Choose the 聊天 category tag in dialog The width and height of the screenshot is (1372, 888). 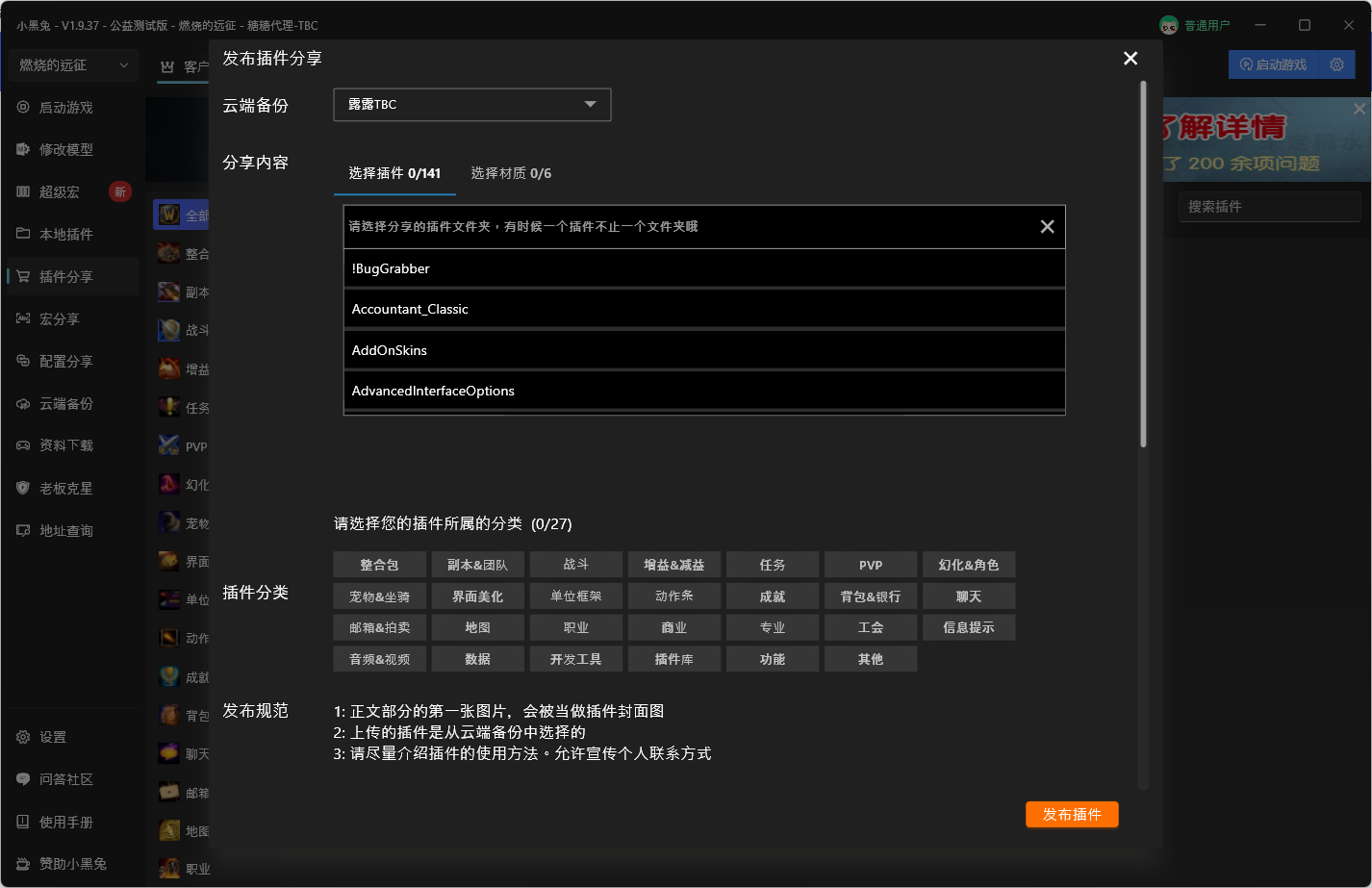coord(969,596)
